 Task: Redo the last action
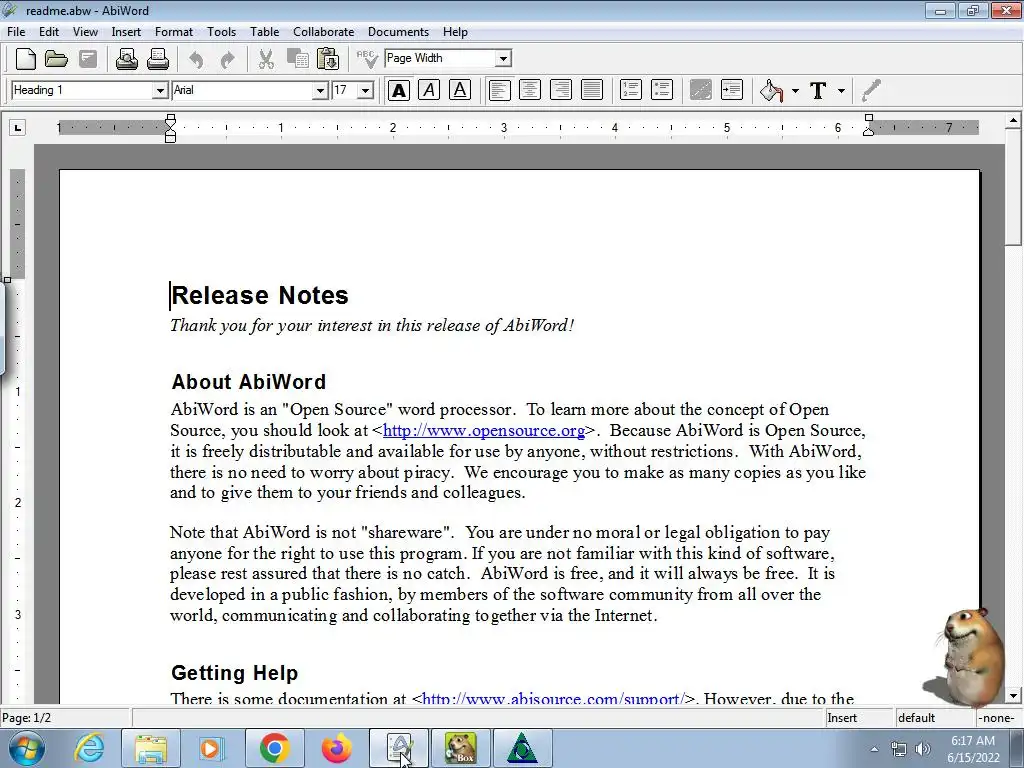[x=227, y=59]
